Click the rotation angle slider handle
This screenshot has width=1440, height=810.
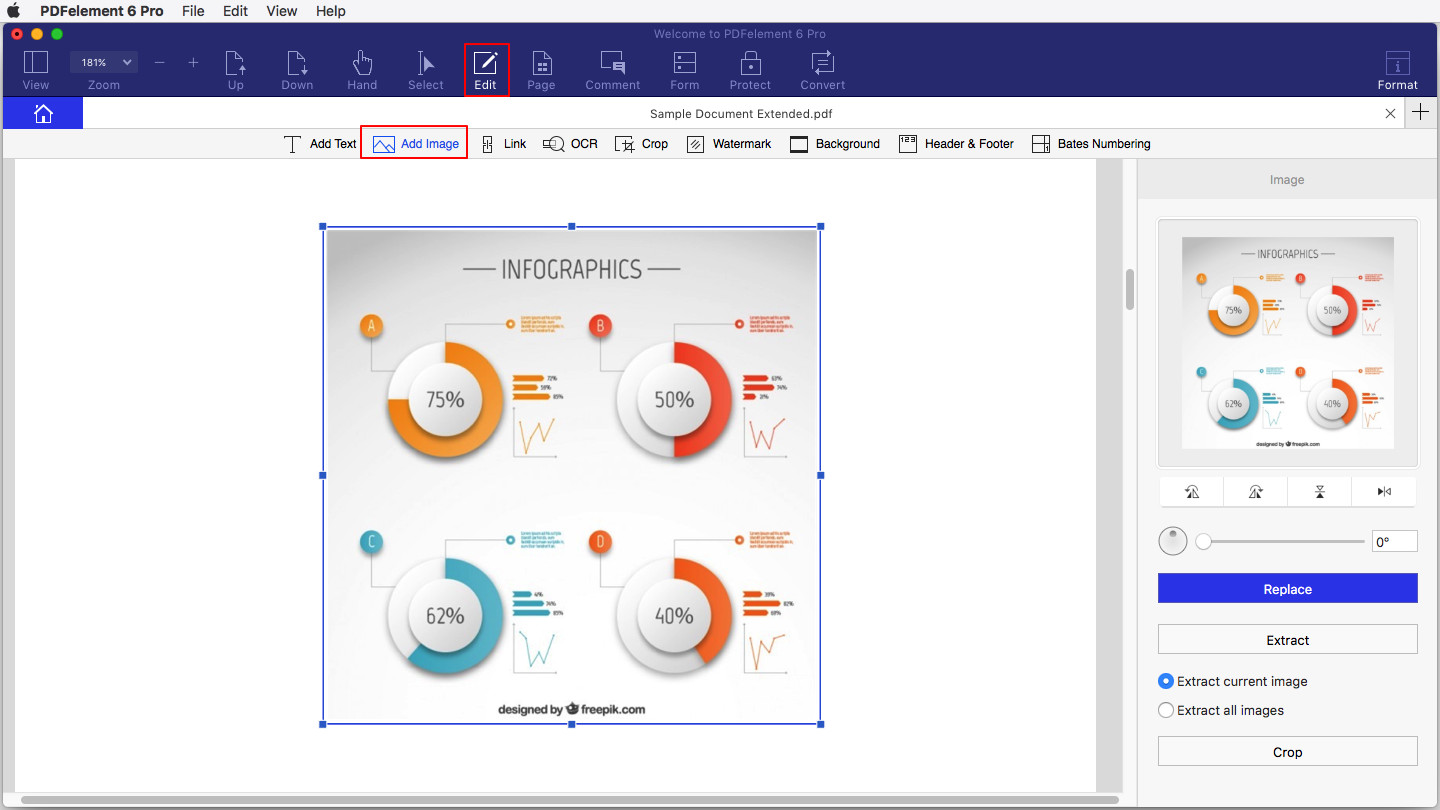1204,542
